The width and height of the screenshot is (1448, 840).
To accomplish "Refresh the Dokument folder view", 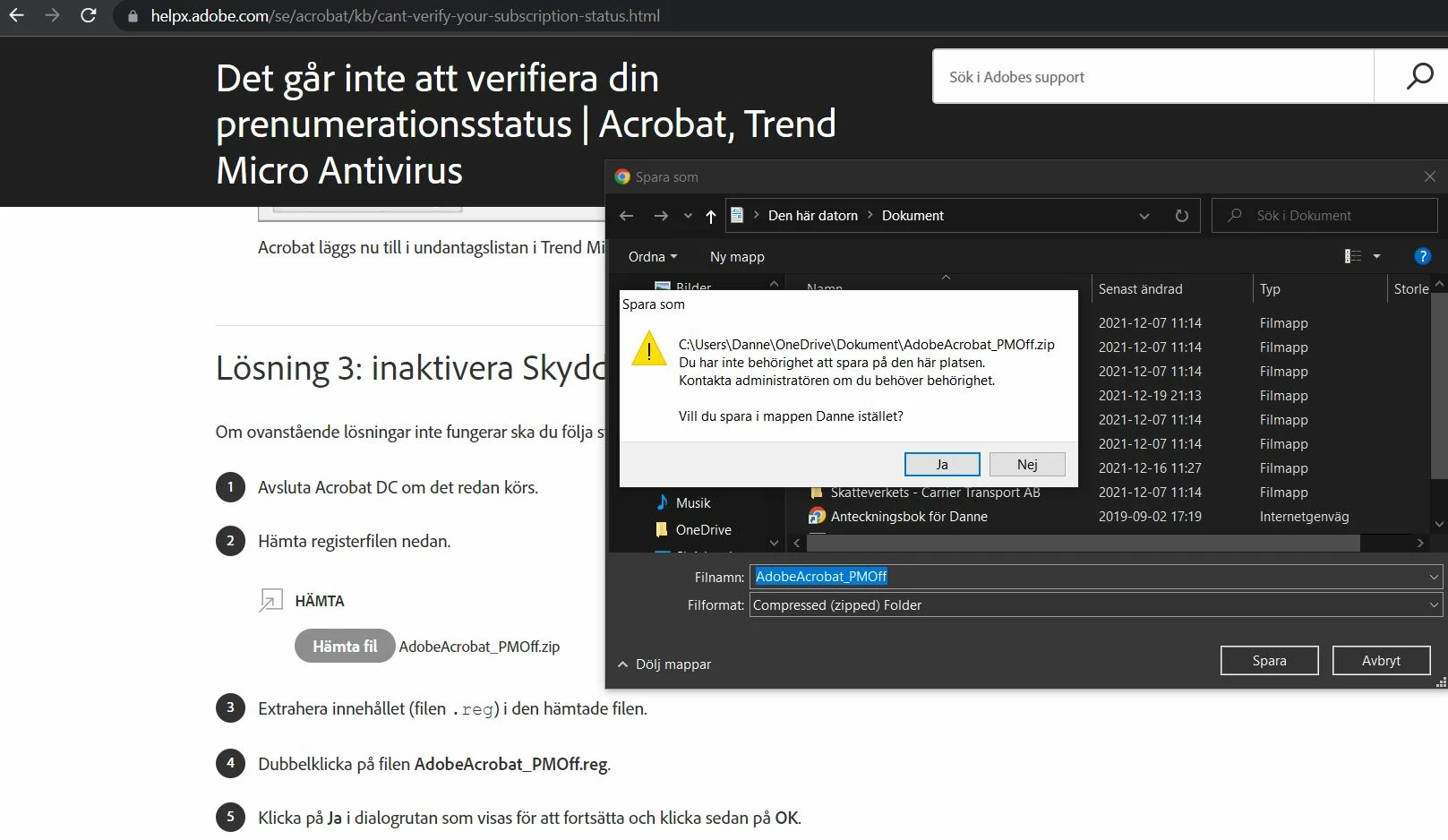I will pos(1182,216).
